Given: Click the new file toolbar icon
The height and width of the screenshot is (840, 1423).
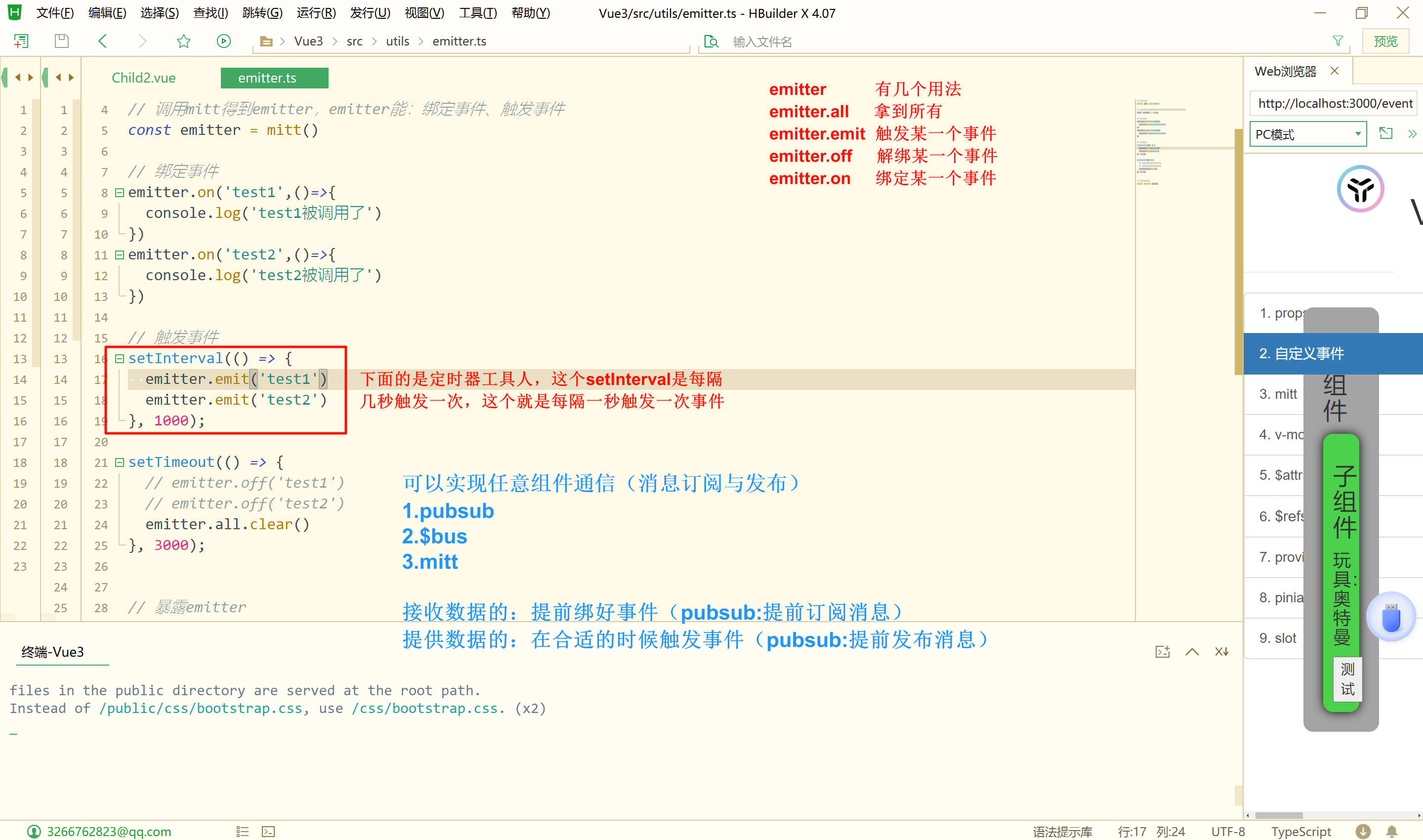Looking at the screenshot, I should pos(21,41).
